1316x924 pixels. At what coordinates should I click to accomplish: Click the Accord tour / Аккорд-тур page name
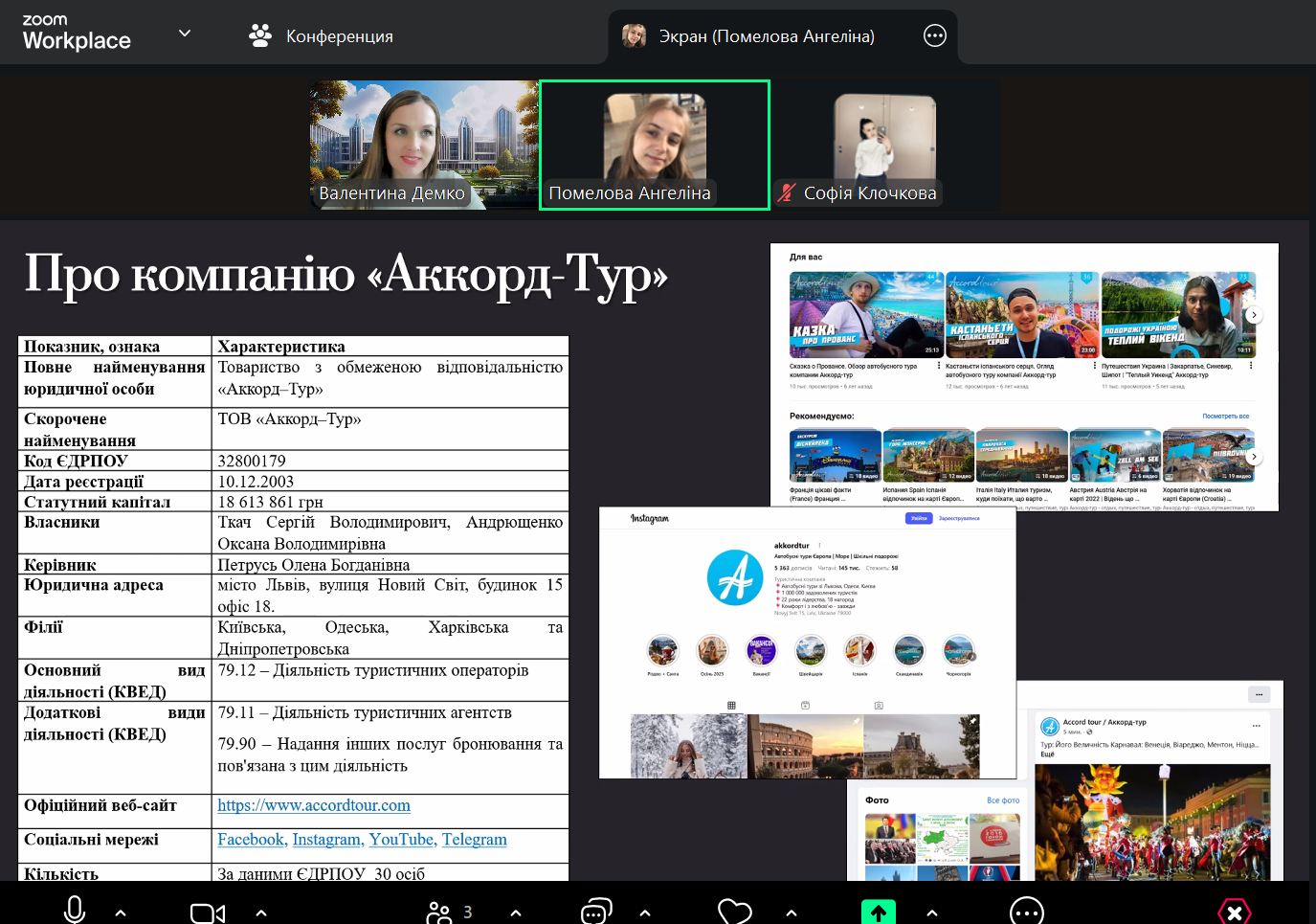[1104, 722]
